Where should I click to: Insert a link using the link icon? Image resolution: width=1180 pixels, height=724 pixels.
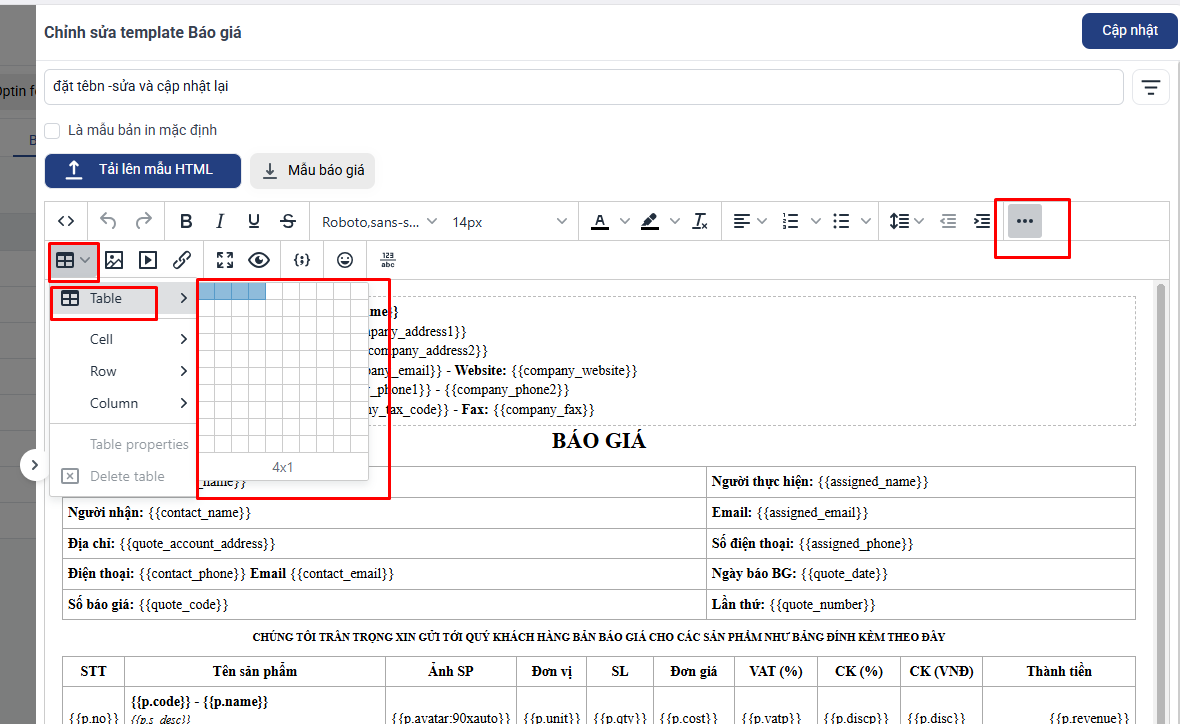(x=182, y=260)
